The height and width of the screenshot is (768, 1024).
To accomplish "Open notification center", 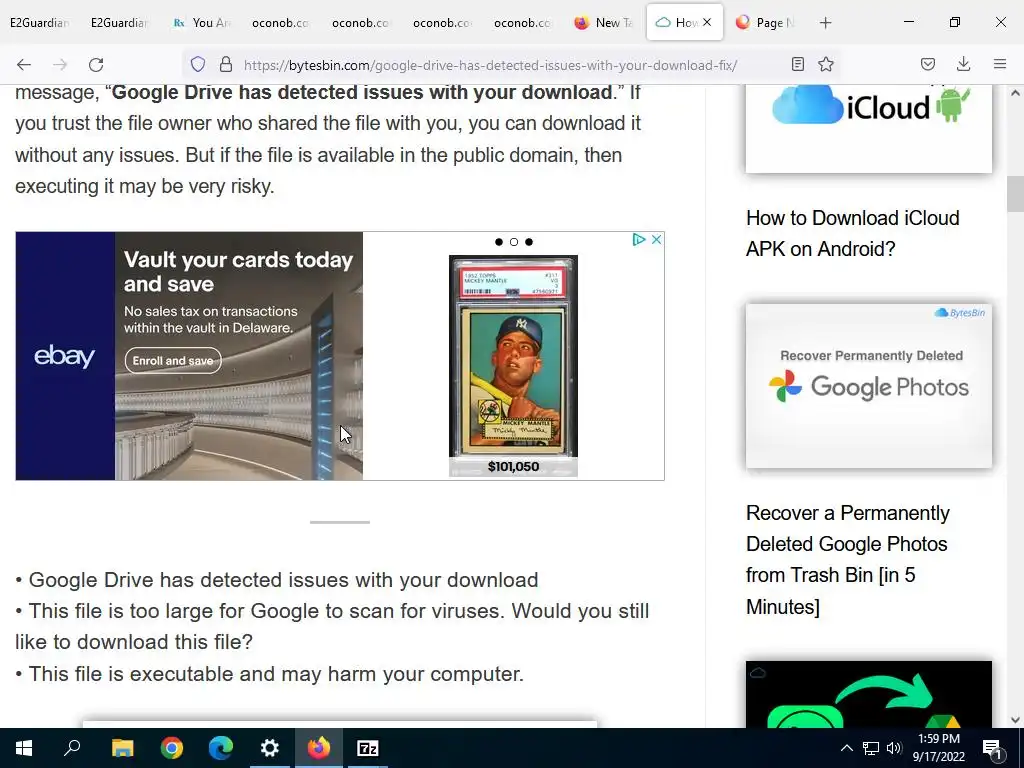I will pyautogui.click(x=993, y=748).
